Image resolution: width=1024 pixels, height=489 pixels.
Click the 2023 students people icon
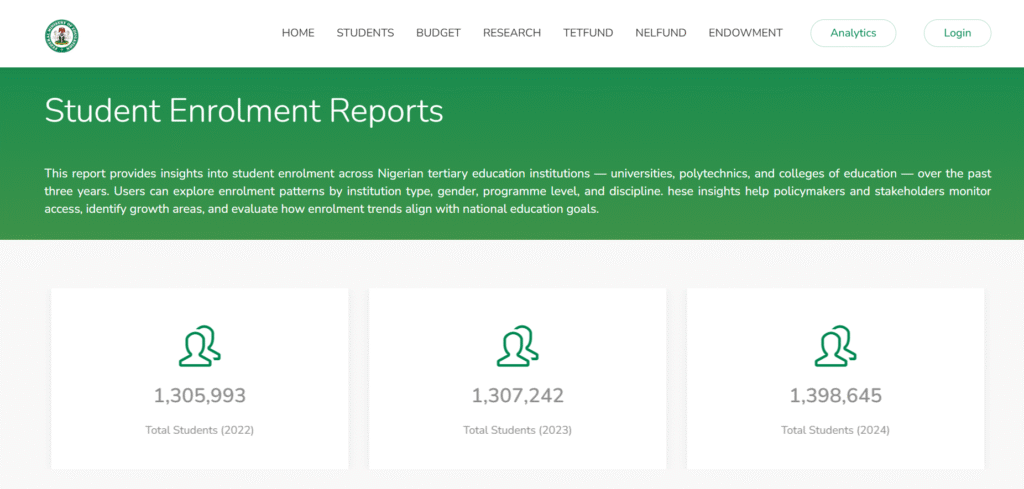(517, 346)
